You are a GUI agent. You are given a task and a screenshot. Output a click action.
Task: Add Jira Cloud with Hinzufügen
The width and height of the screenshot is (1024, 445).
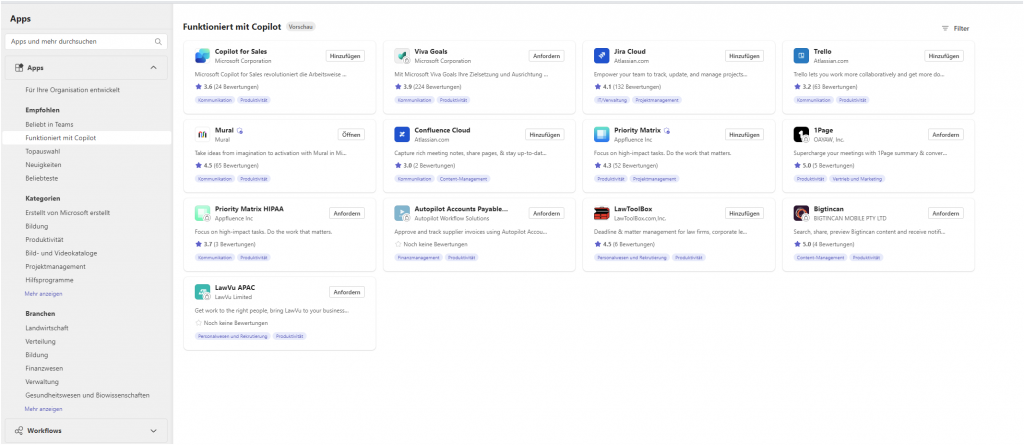pos(744,56)
